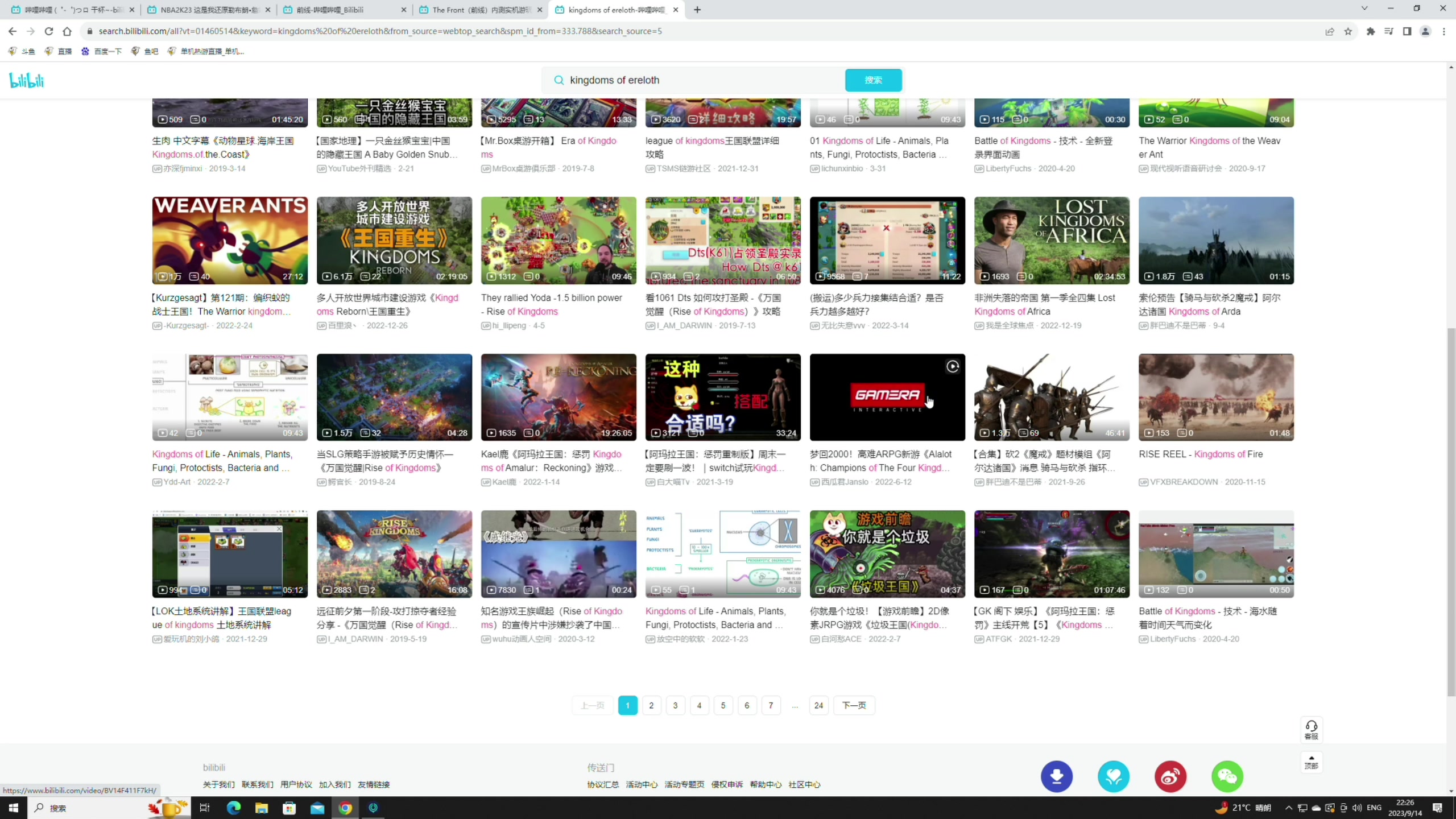Open File Explorer from the taskbar
Viewport: 1456px width, 819px height.
click(x=262, y=808)
